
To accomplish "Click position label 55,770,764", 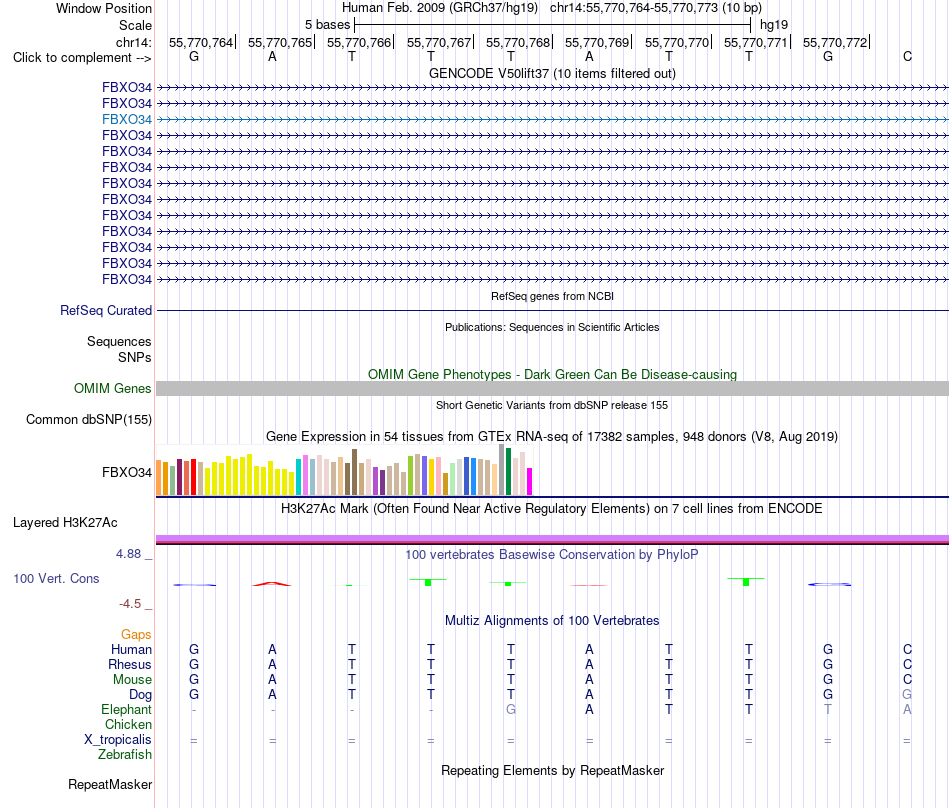I will coord(201,42).
